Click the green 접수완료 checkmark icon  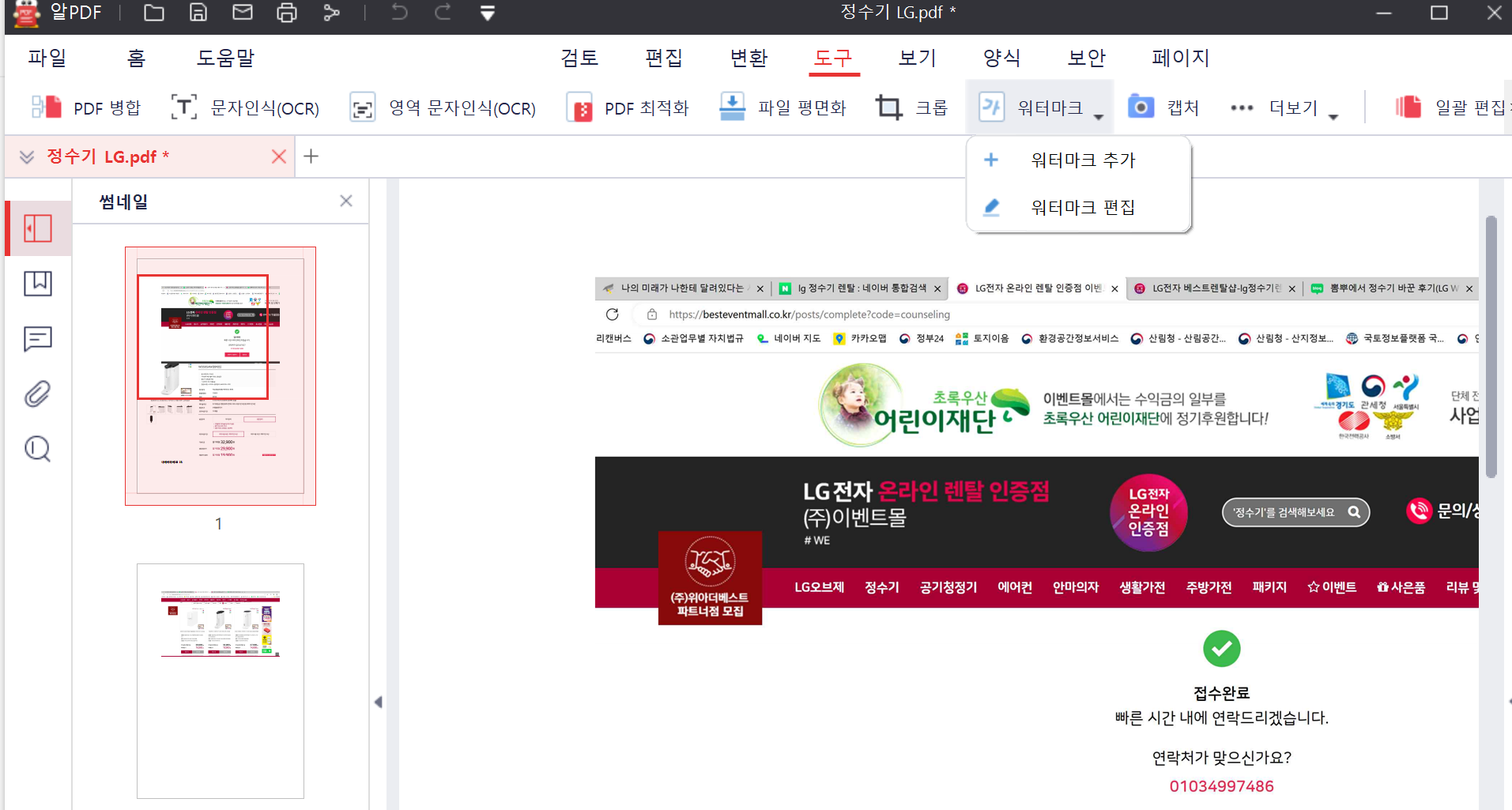click(x=1222, y=649)
